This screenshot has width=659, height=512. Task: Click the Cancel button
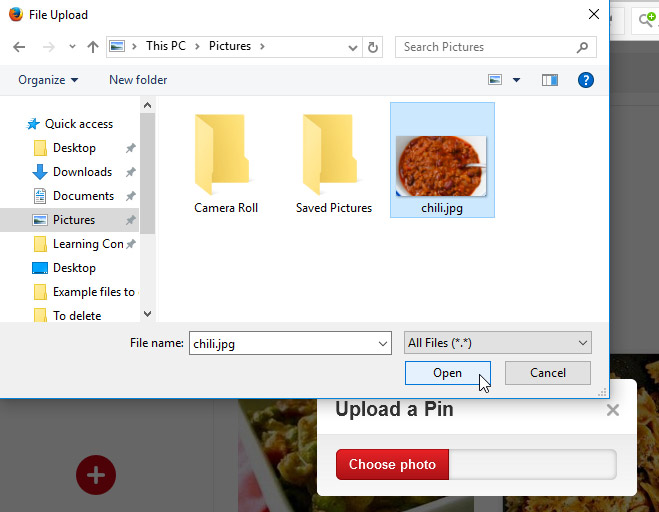[547, 373]
